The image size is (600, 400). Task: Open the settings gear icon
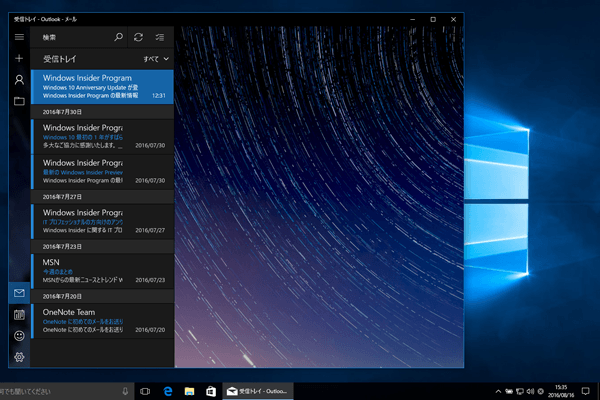(19, 357)
